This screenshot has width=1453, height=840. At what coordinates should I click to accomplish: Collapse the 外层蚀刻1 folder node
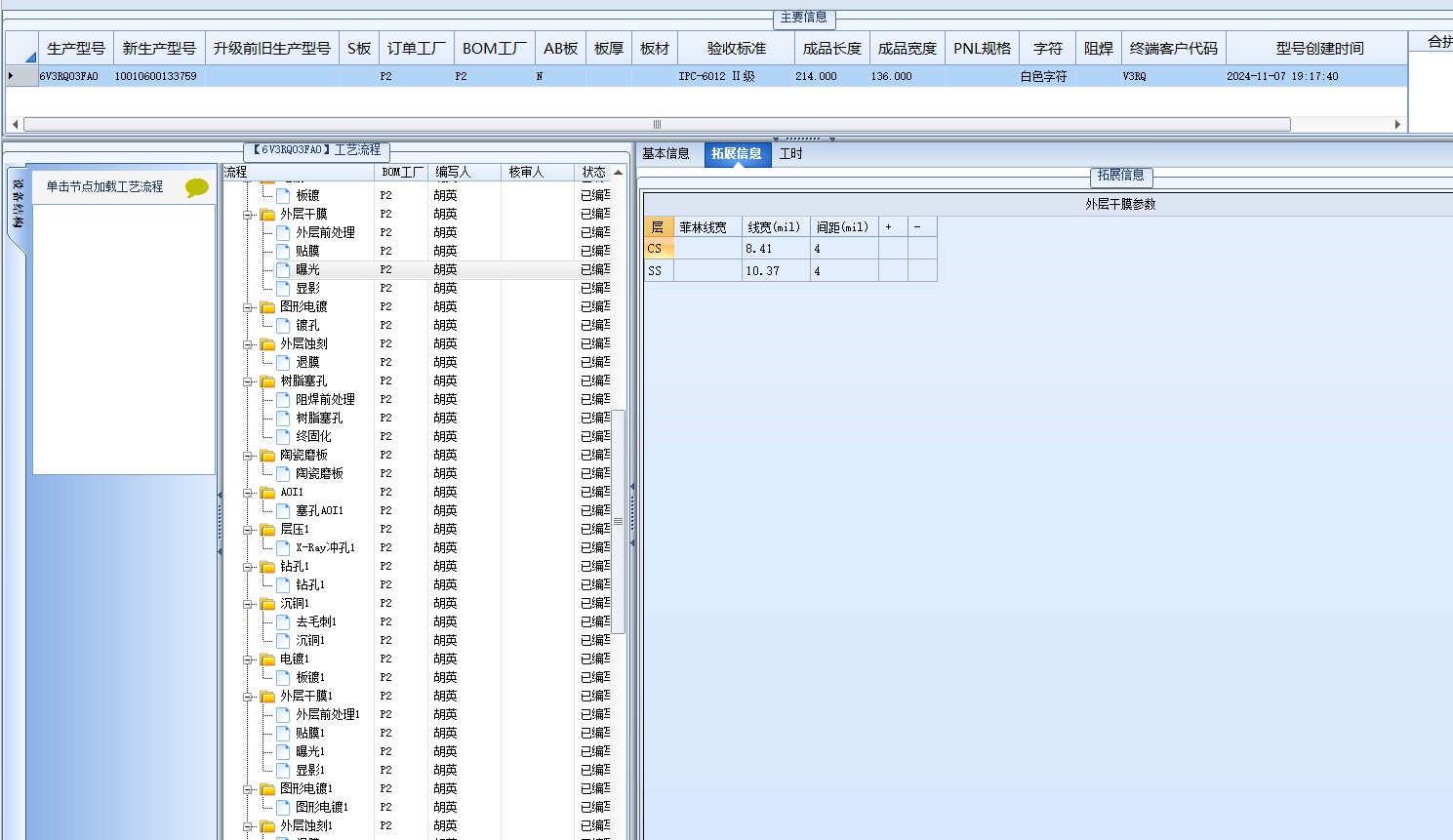pyautogui.click(x=248, y=826)
